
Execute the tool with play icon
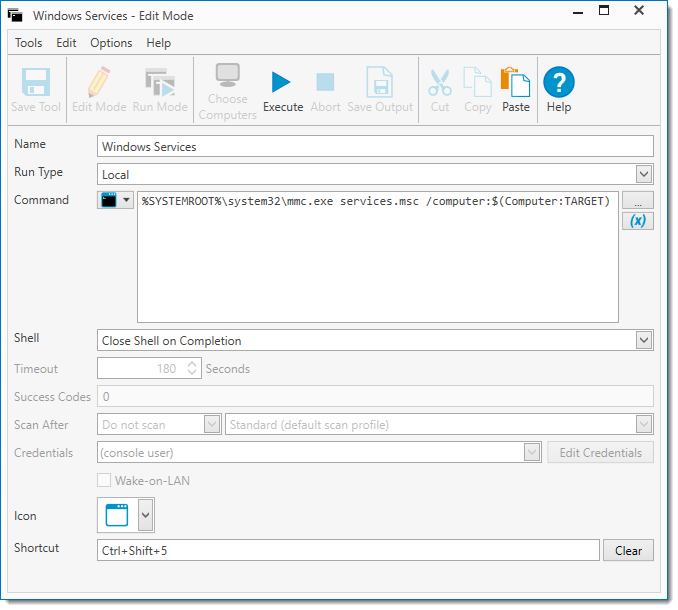click(281, 82)
